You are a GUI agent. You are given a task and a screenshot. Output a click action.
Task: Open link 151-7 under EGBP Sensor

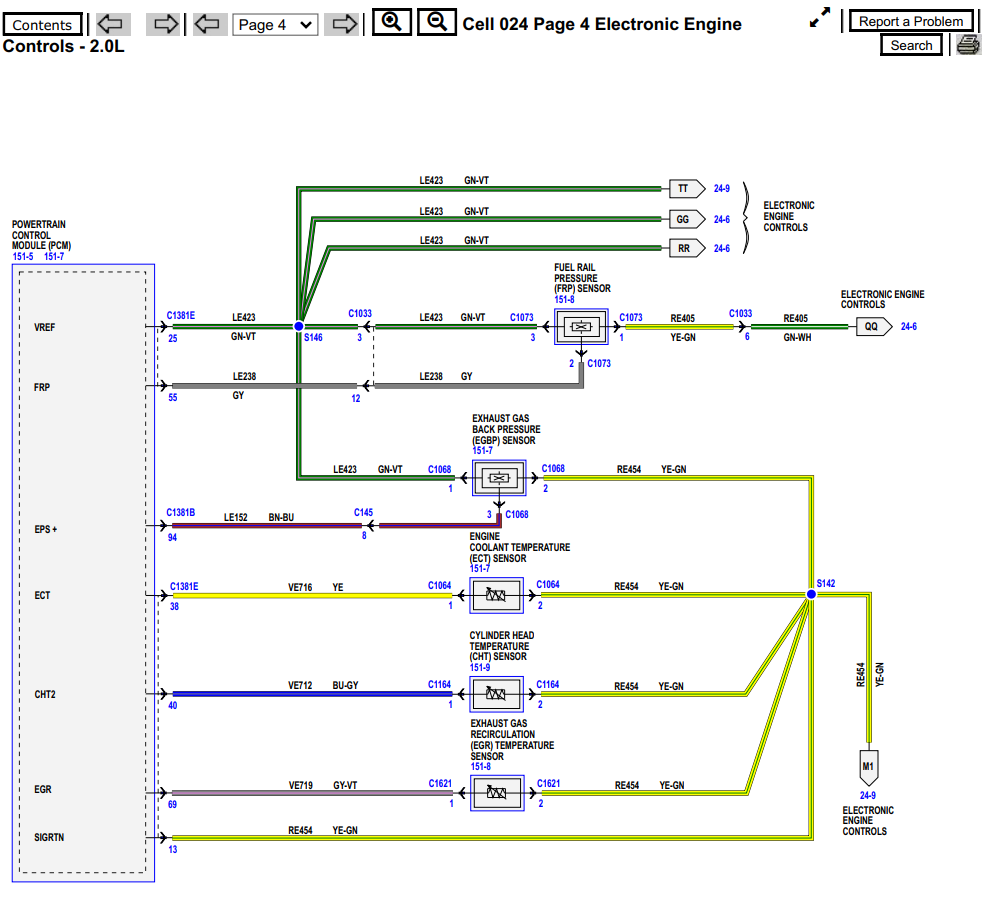(x=484, y=450)
